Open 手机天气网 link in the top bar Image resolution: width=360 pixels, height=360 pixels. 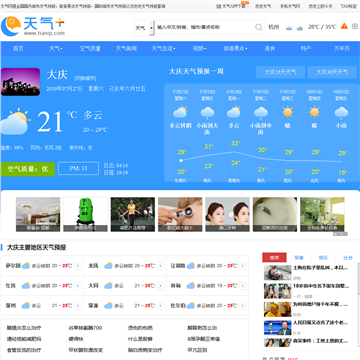pyautogui.click(x=290, y=6)
